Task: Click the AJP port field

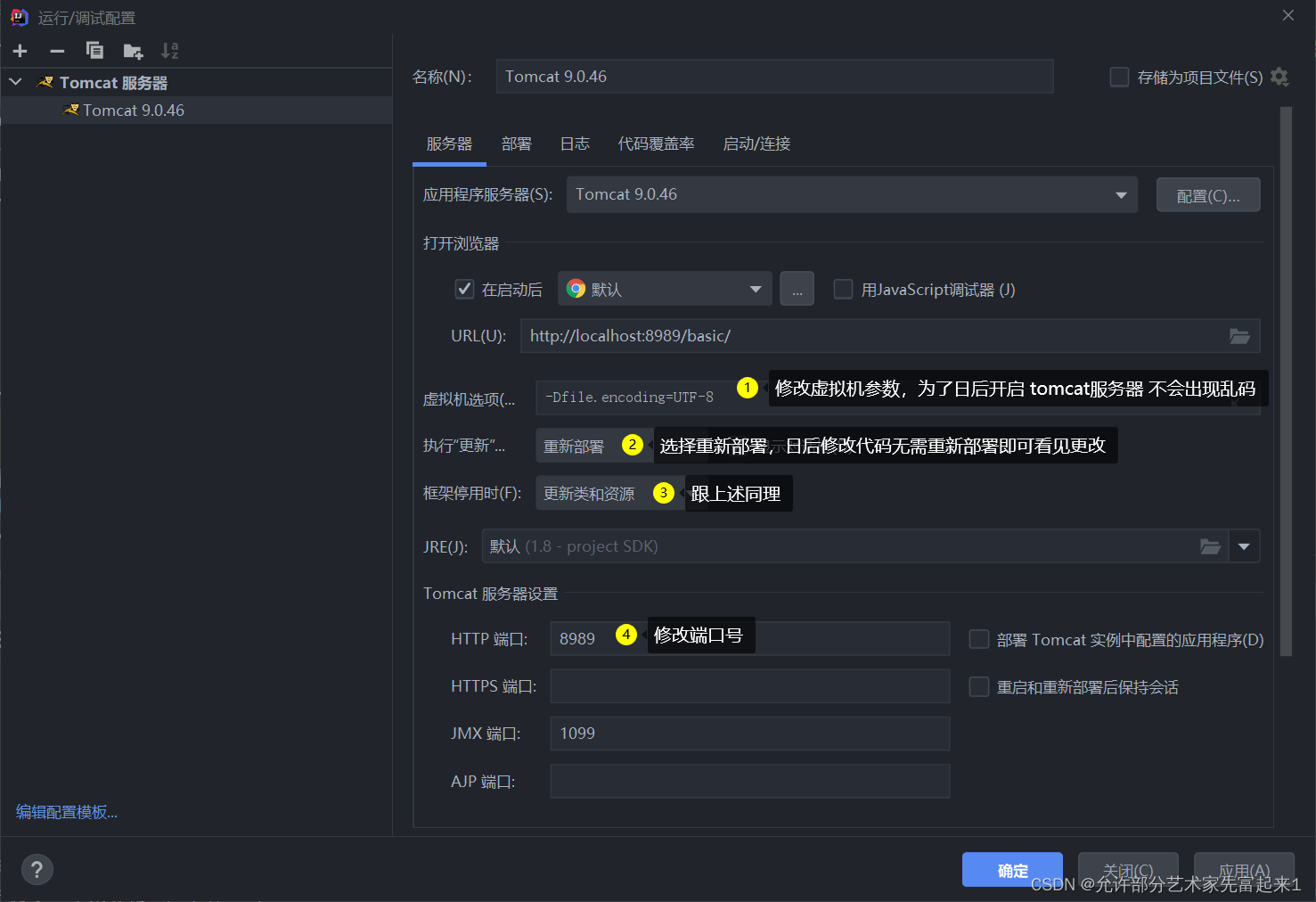Action: point(749,781)
